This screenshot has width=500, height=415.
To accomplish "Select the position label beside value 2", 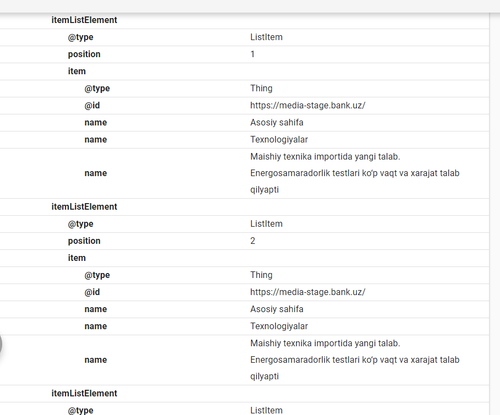I will click(x=84, y=241).
